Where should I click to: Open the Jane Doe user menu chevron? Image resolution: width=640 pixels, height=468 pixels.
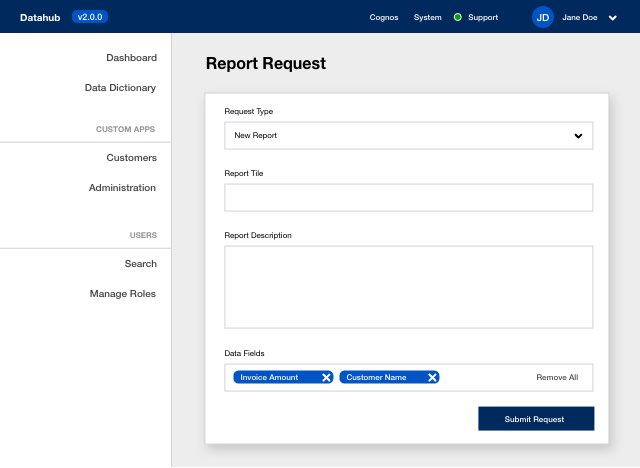point(613,18)
